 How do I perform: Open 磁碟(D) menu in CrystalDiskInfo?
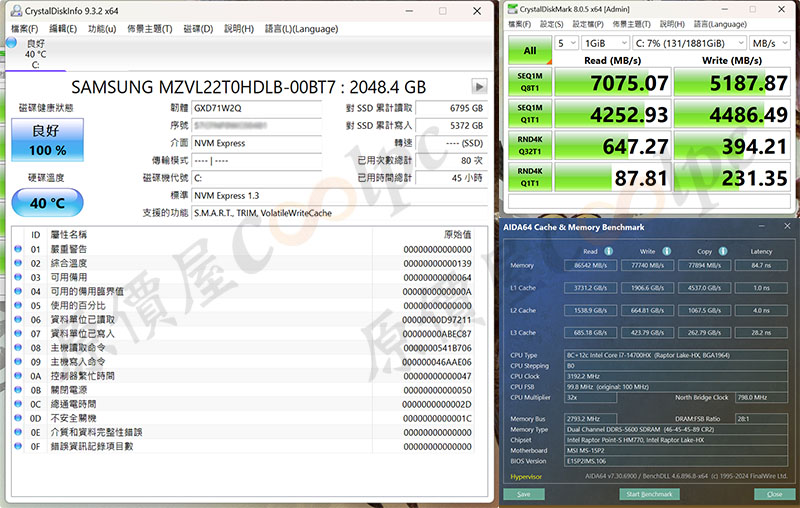pos(198,29)
